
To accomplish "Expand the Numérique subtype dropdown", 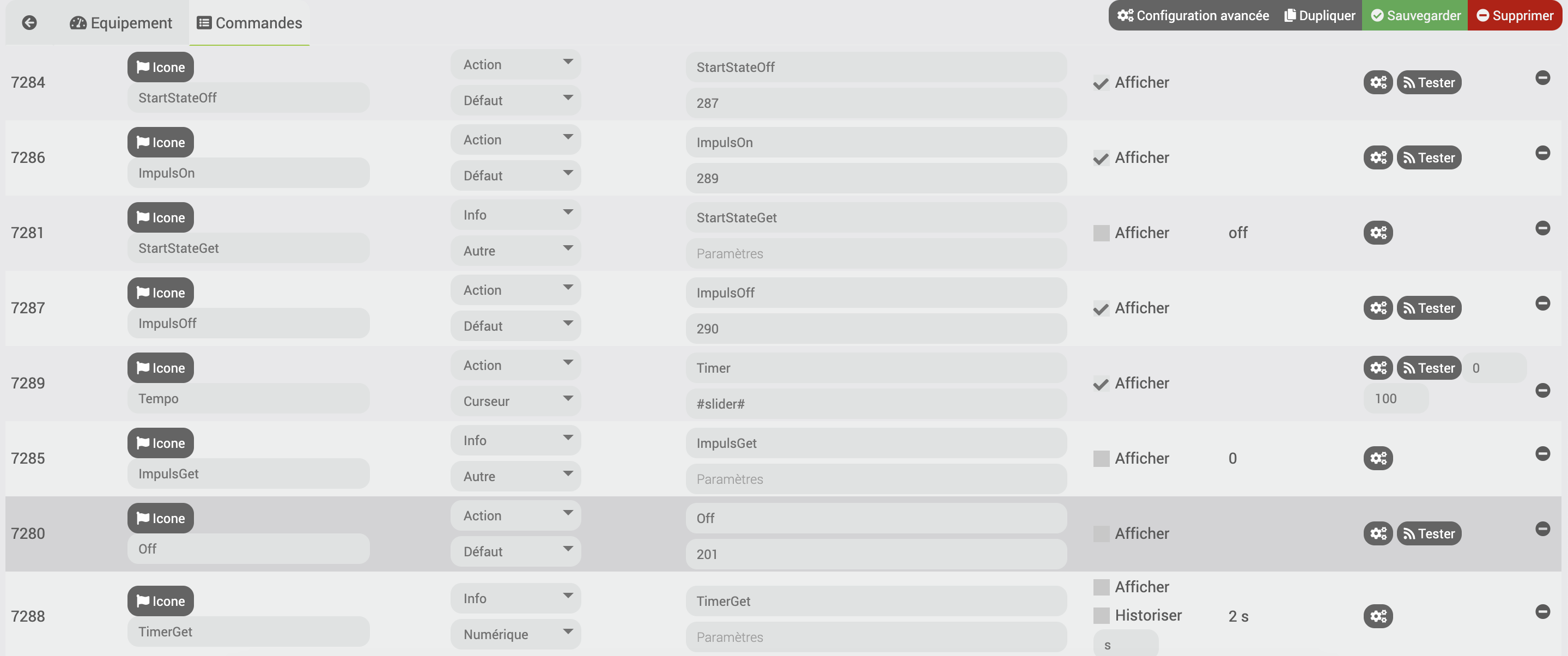I will pyautogui.click(x=515, y=634).
